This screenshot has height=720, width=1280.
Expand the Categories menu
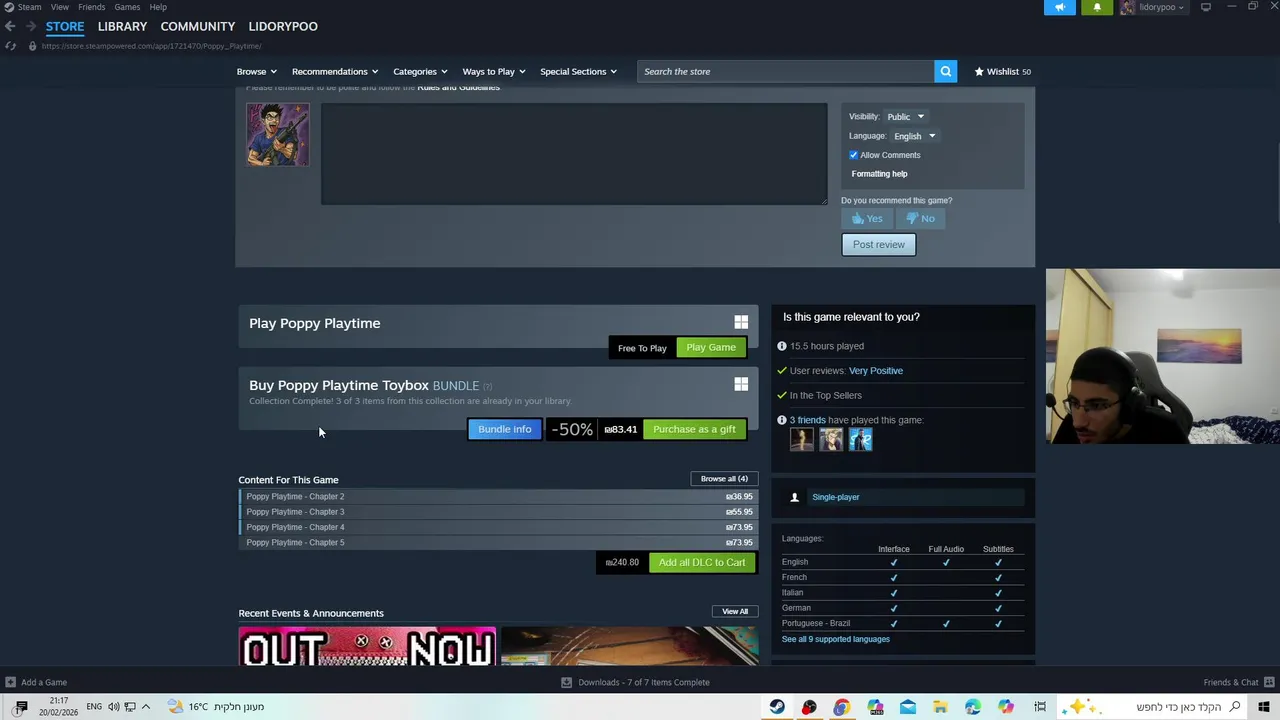(420, 71)
